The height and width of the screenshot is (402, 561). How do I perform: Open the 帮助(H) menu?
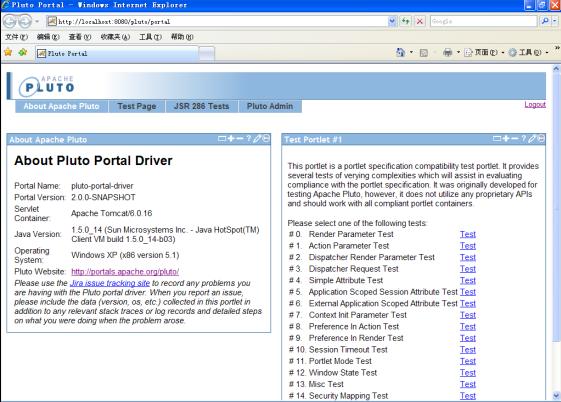coord(182,37)
